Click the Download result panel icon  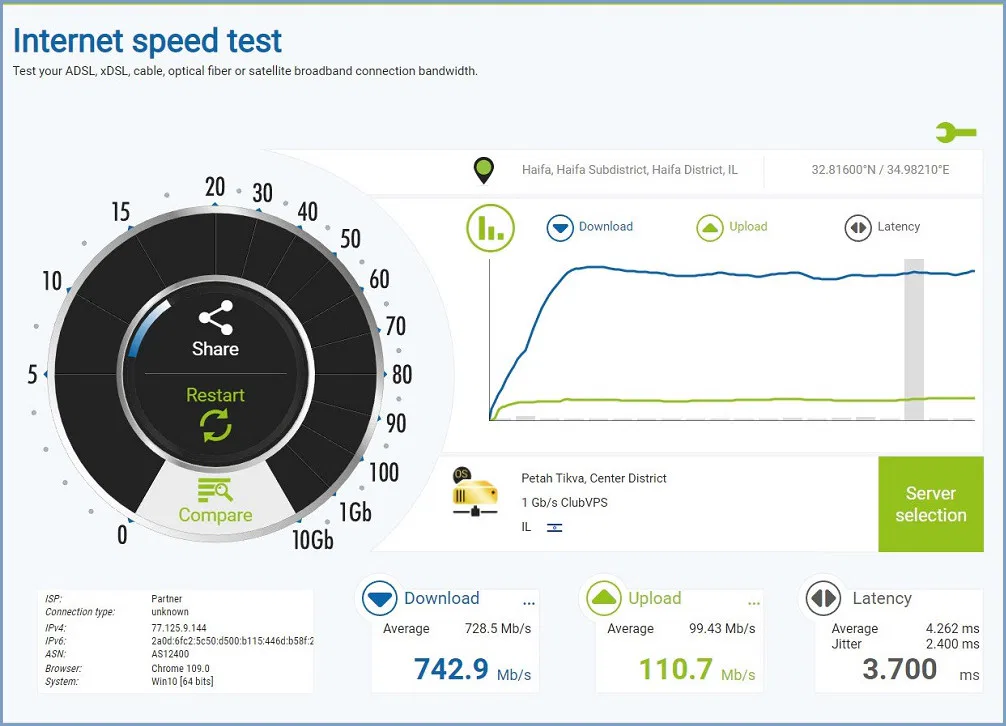click(379, 599)
